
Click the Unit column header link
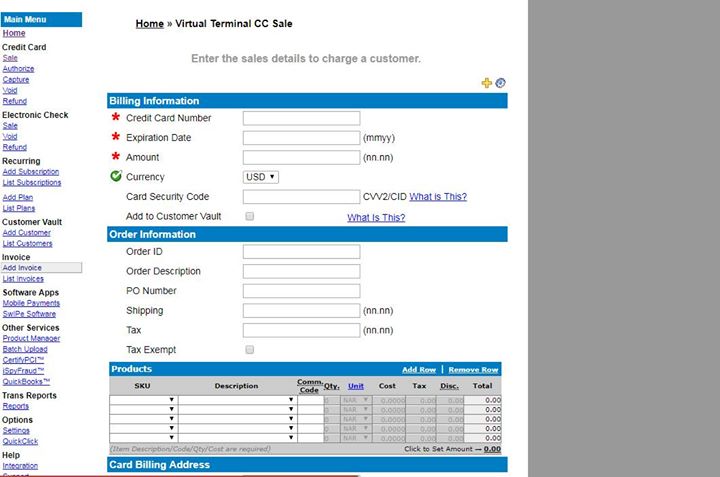tap(356, 386)
